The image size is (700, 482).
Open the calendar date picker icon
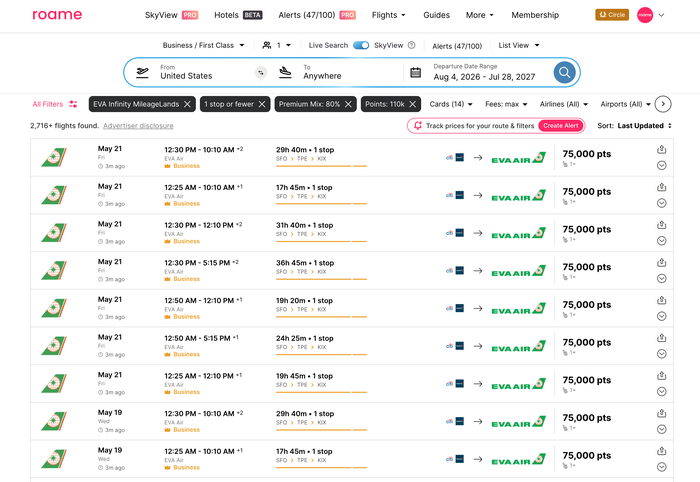pos(415,72)
